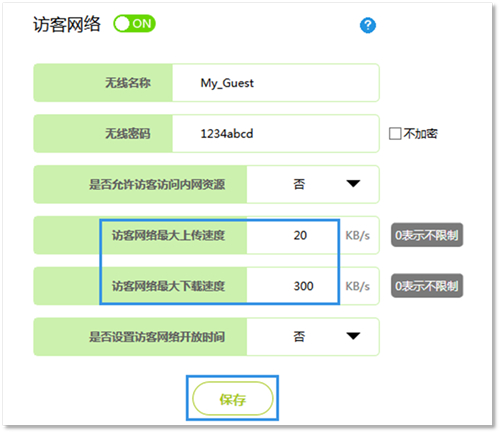Click the KB/s unit next to upload speed
This screenshot has width=500, height=433.
point(357,236)
